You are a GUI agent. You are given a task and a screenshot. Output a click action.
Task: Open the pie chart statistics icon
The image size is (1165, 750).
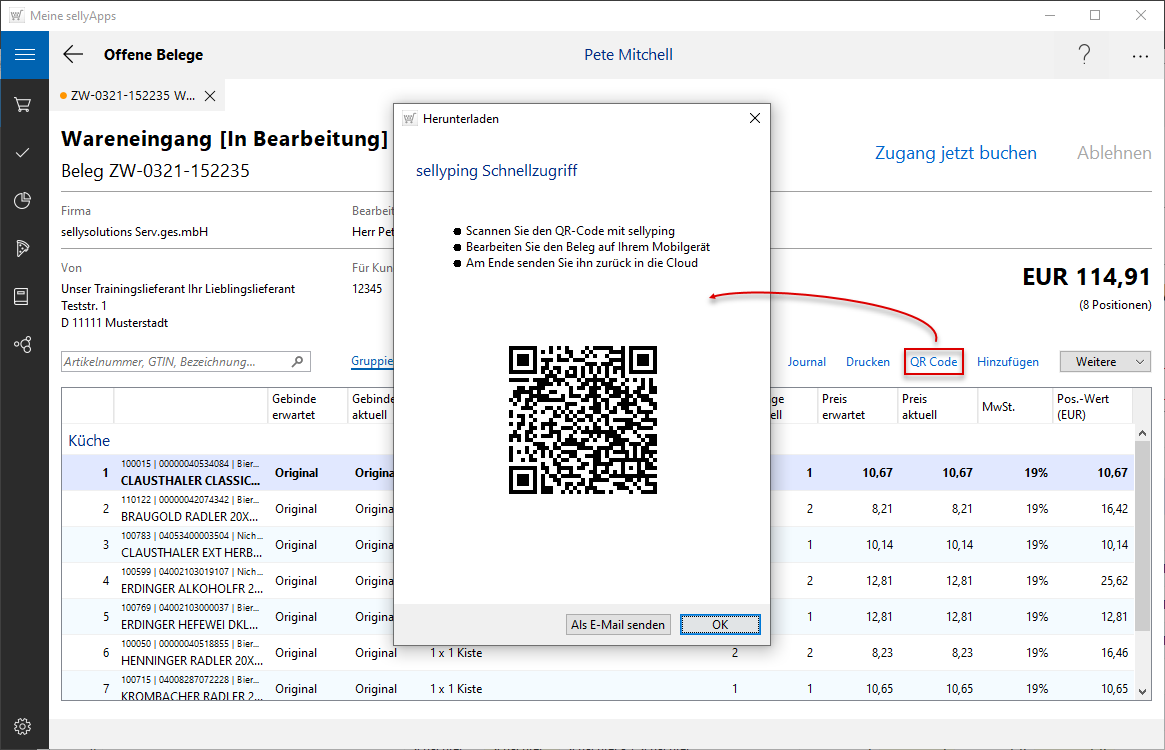pos(23,200)
